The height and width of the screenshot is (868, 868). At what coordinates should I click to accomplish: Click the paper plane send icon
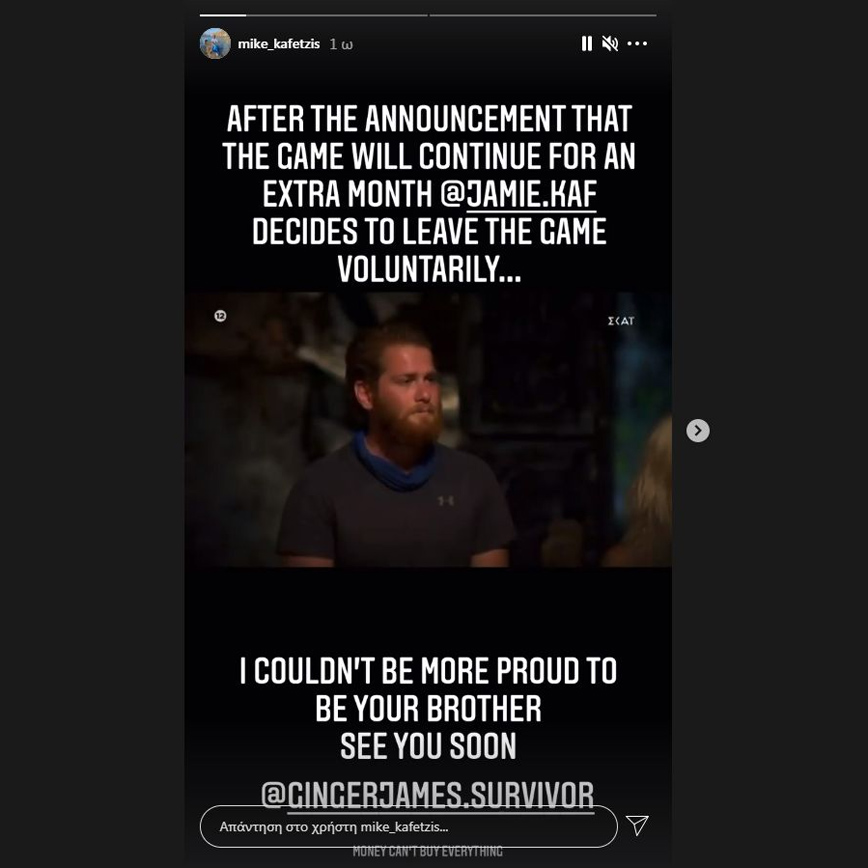coord(637,825)
